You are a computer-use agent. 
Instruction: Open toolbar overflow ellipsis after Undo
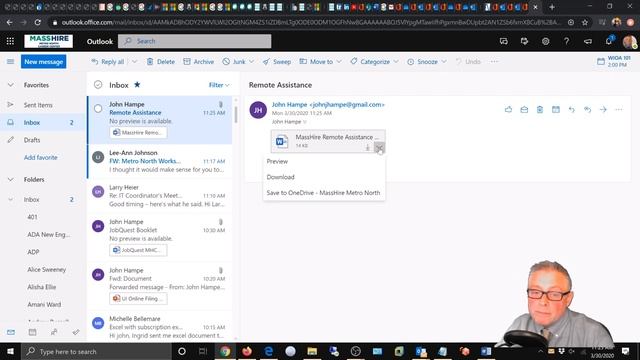coord(494,62)
